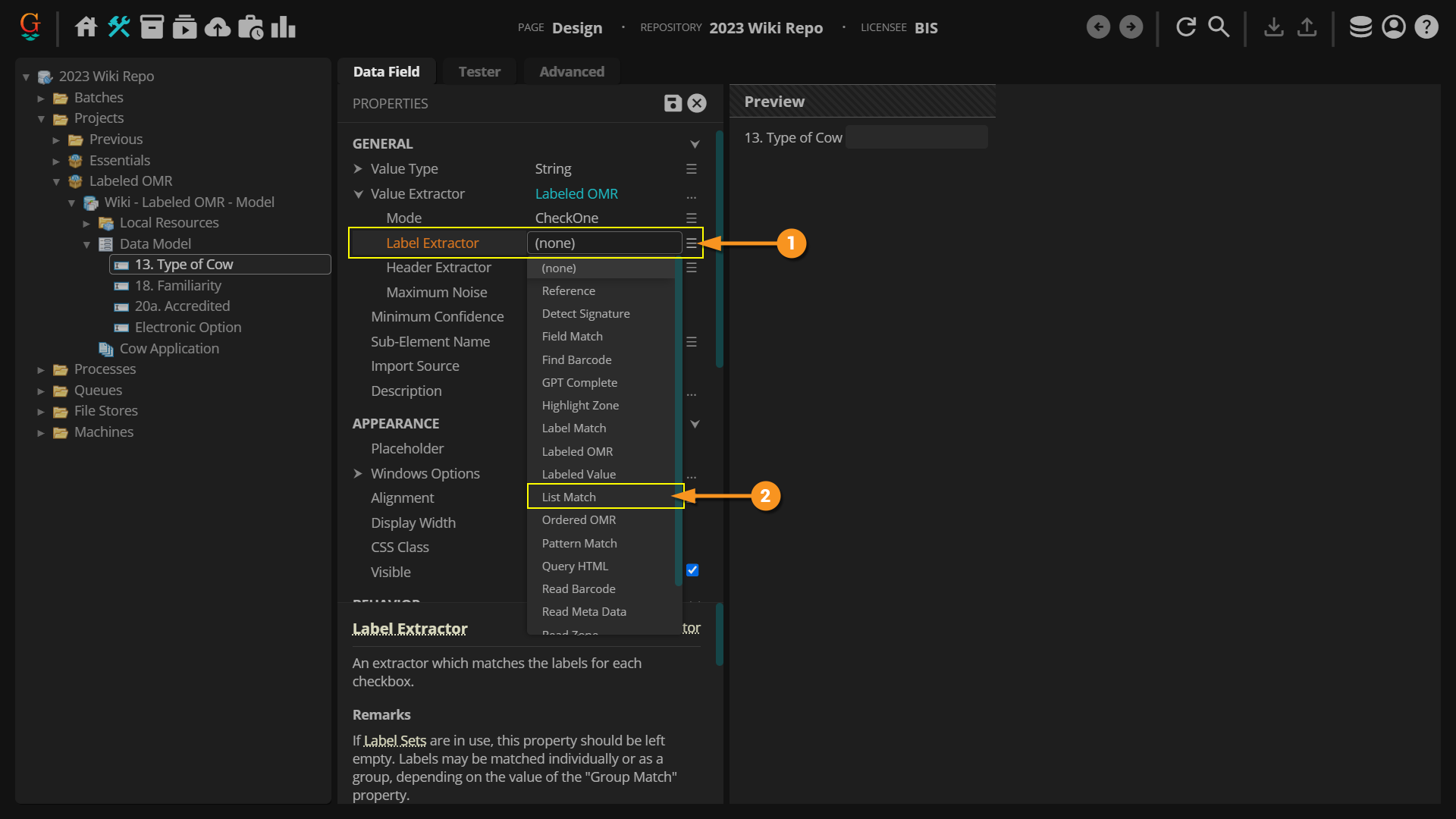Open the Stats bar chart icon
Screen dimensions: 1456x819
pos(283,27)
